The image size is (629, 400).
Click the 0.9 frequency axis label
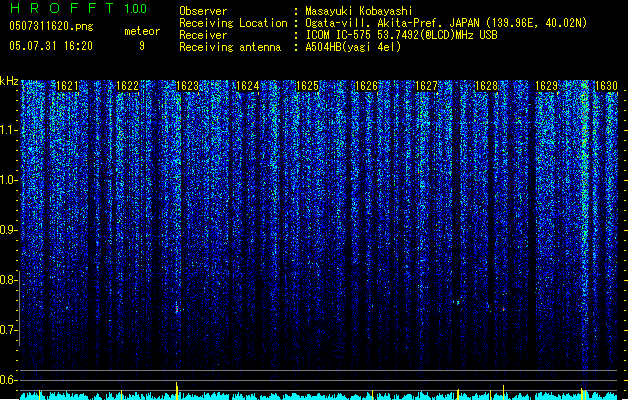pyautogui.click(x=8, y=230)
